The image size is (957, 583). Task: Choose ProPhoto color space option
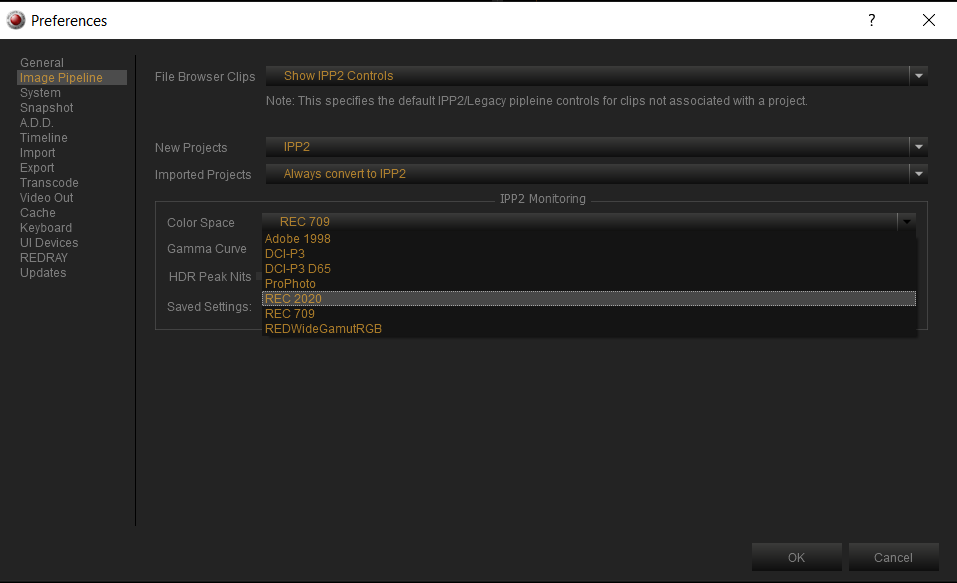pos(589,283)
